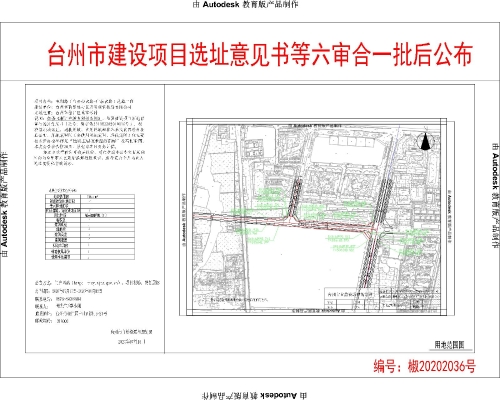Click the contact phone number line
The height and width of the screenshot is (400, 500).
click(58, 299)
